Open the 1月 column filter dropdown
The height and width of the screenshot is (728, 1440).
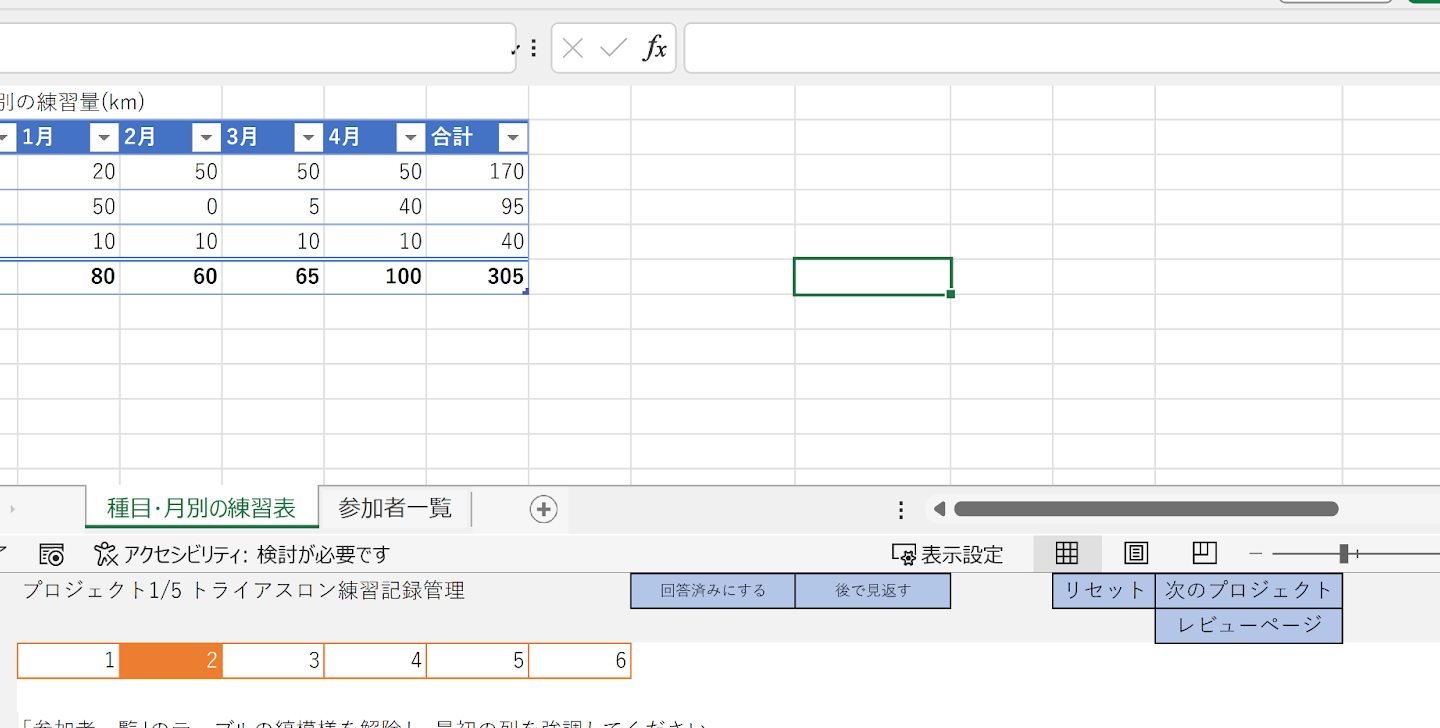click(x=104, y=137)
